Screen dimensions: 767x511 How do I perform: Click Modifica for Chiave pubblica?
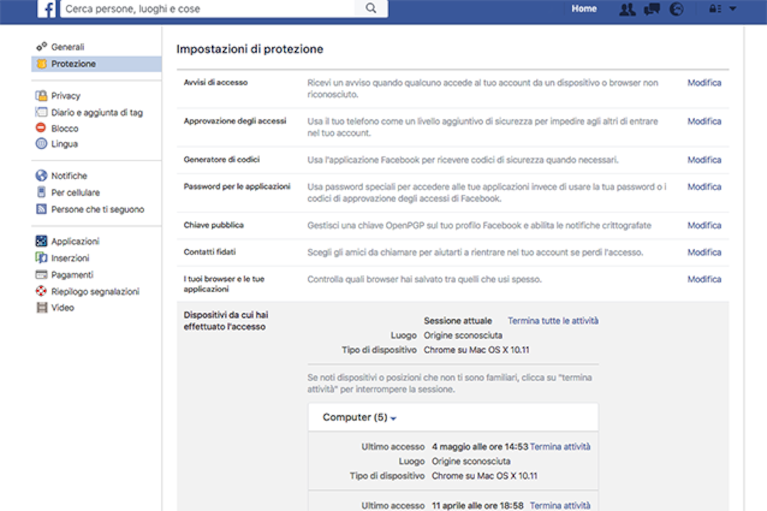click(704, 225)
